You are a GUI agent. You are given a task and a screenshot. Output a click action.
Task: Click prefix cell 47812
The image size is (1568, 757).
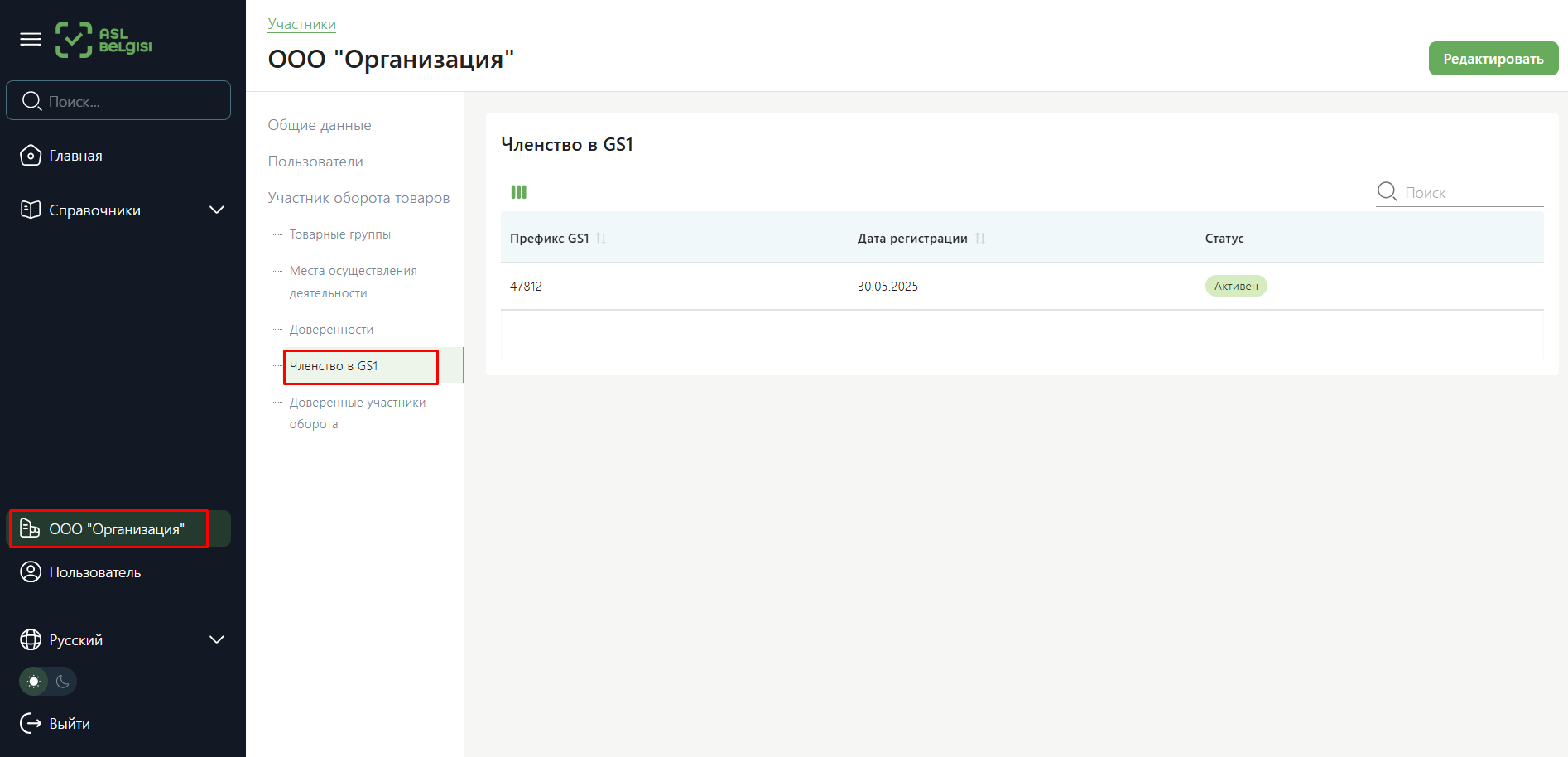(x=526, y=287)
